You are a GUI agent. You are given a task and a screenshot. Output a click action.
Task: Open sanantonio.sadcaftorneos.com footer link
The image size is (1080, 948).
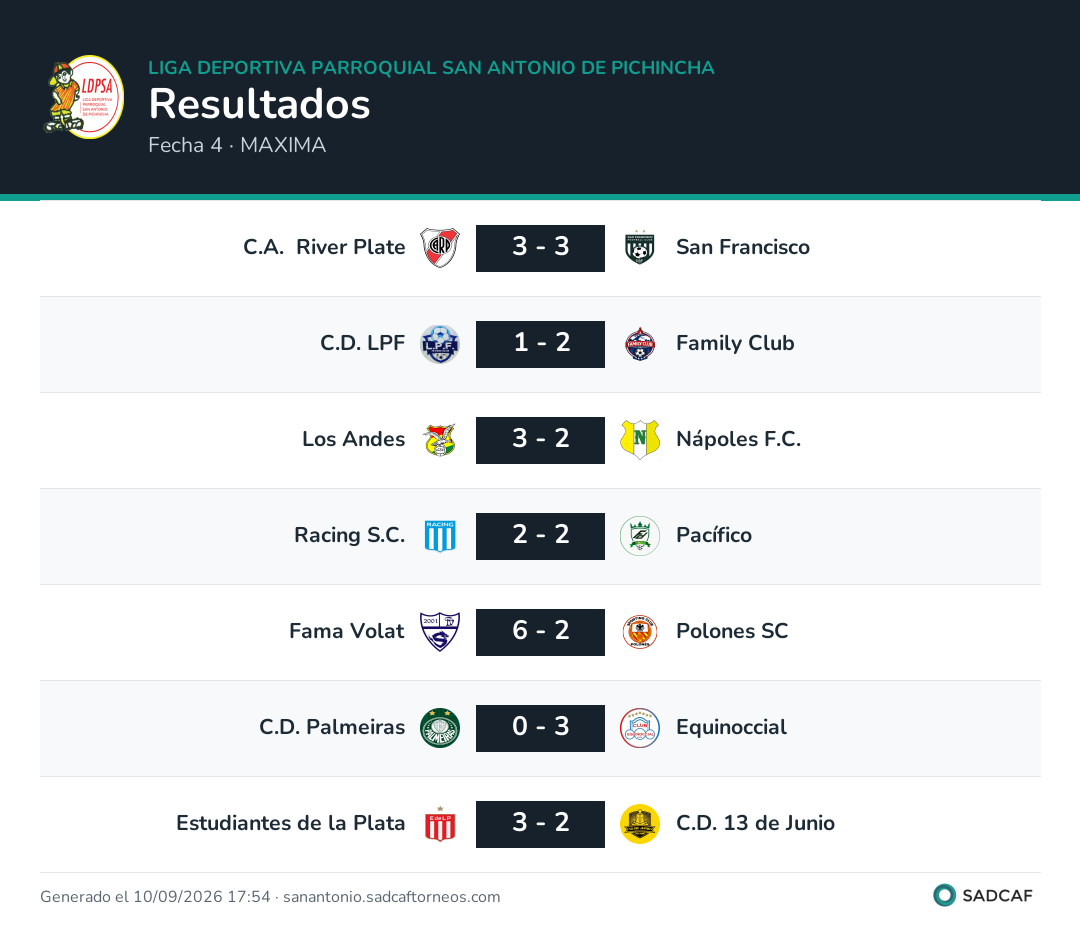(x=391, y=897)
